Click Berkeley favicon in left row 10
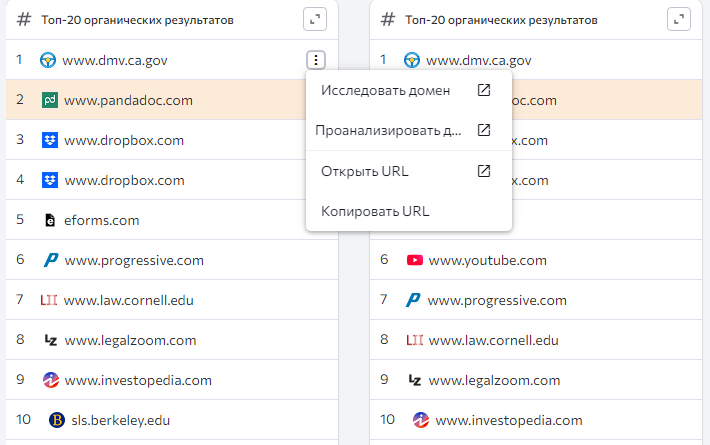 point(57,420)
